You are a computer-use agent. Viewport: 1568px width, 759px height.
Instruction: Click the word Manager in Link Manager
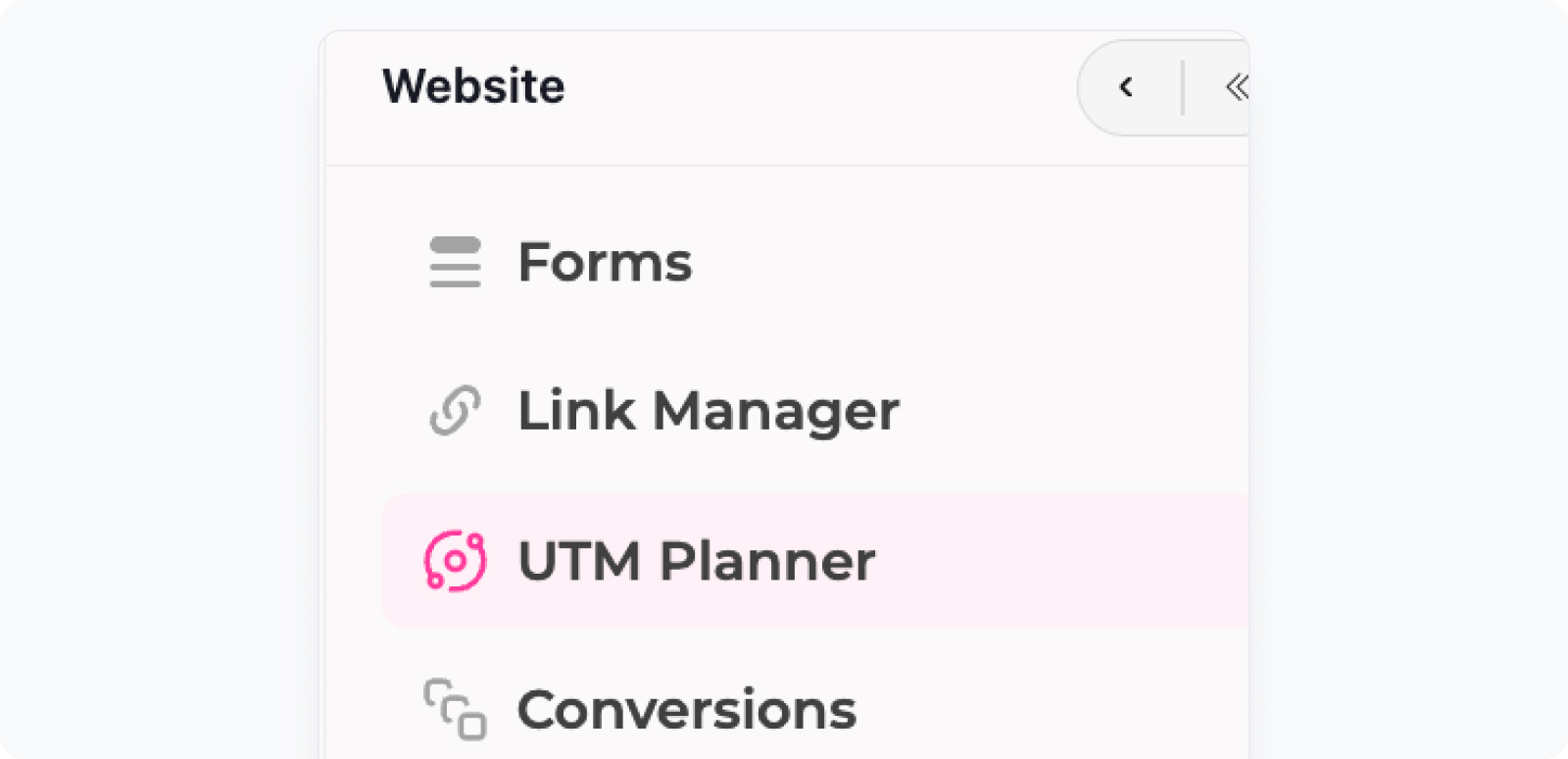tap(776, 412)
